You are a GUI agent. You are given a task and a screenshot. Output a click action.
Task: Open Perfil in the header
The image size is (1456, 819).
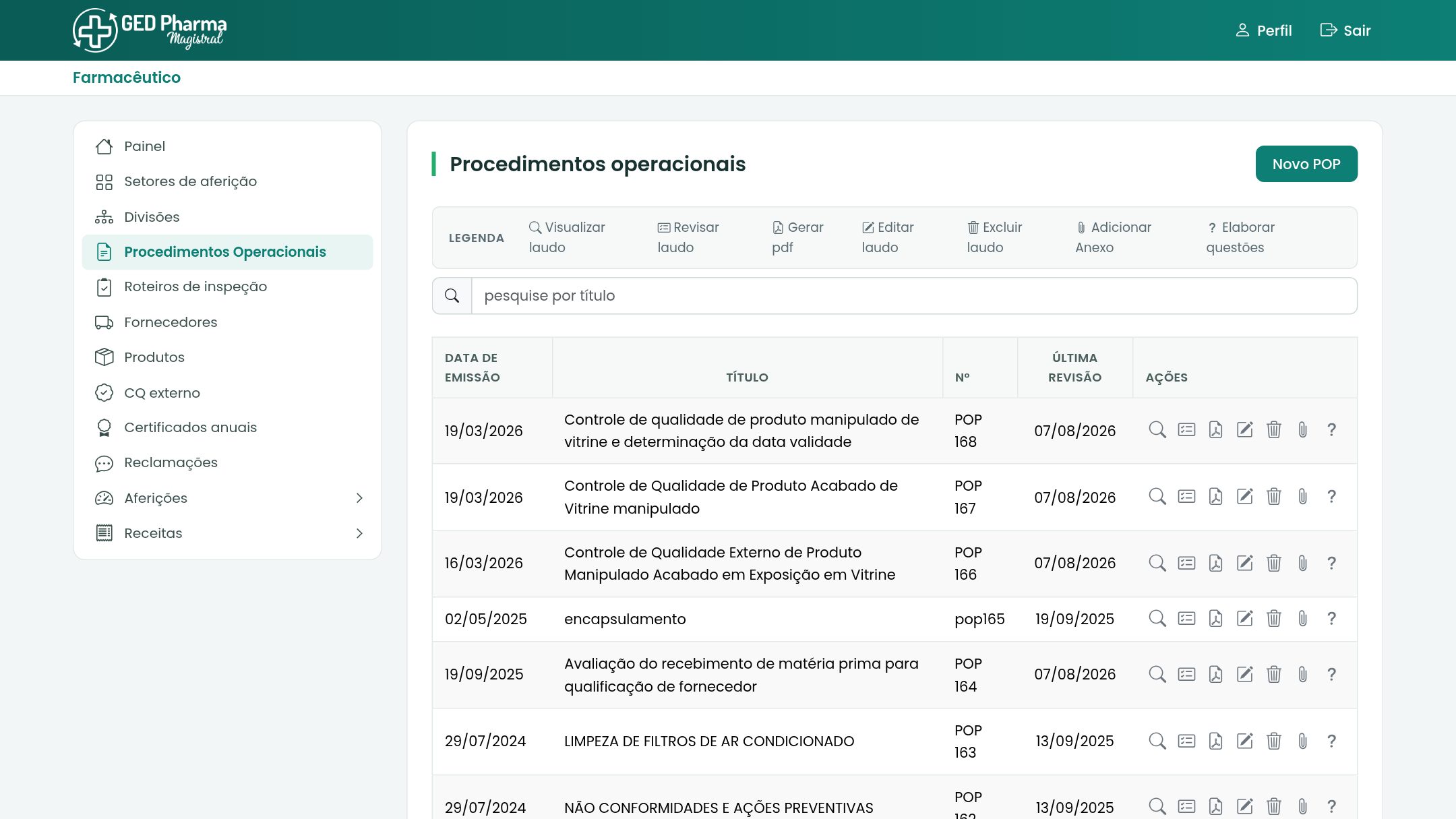[x=1263, y=30]
